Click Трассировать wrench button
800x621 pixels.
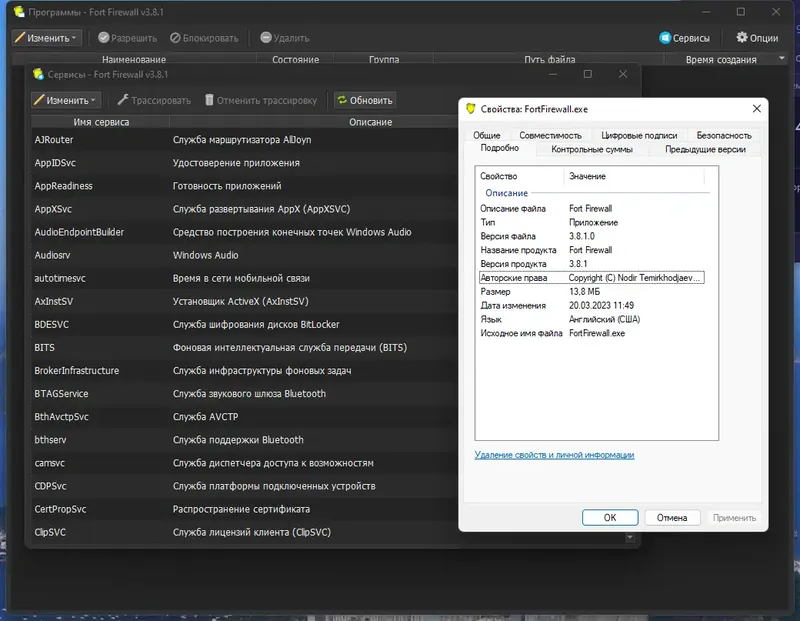tap(154, 100)
